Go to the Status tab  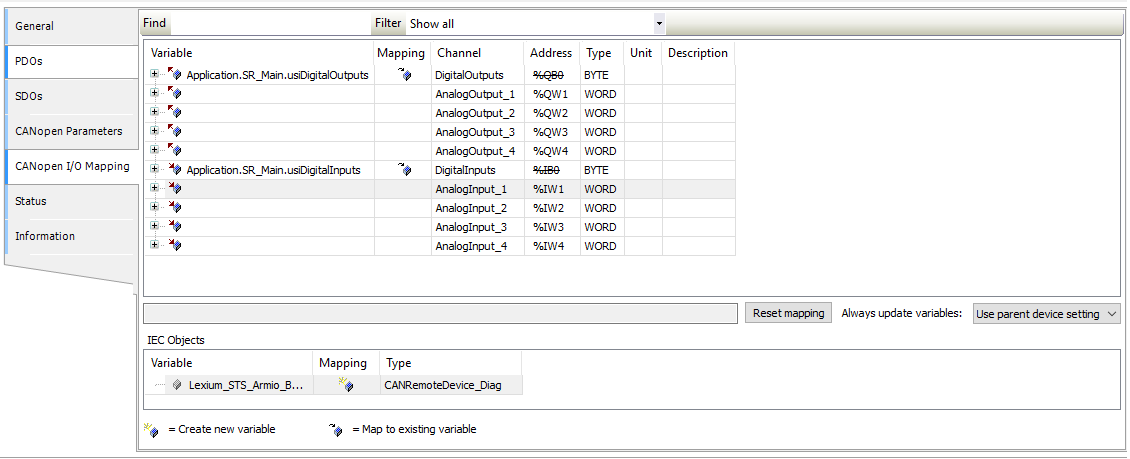coord(70,201)
